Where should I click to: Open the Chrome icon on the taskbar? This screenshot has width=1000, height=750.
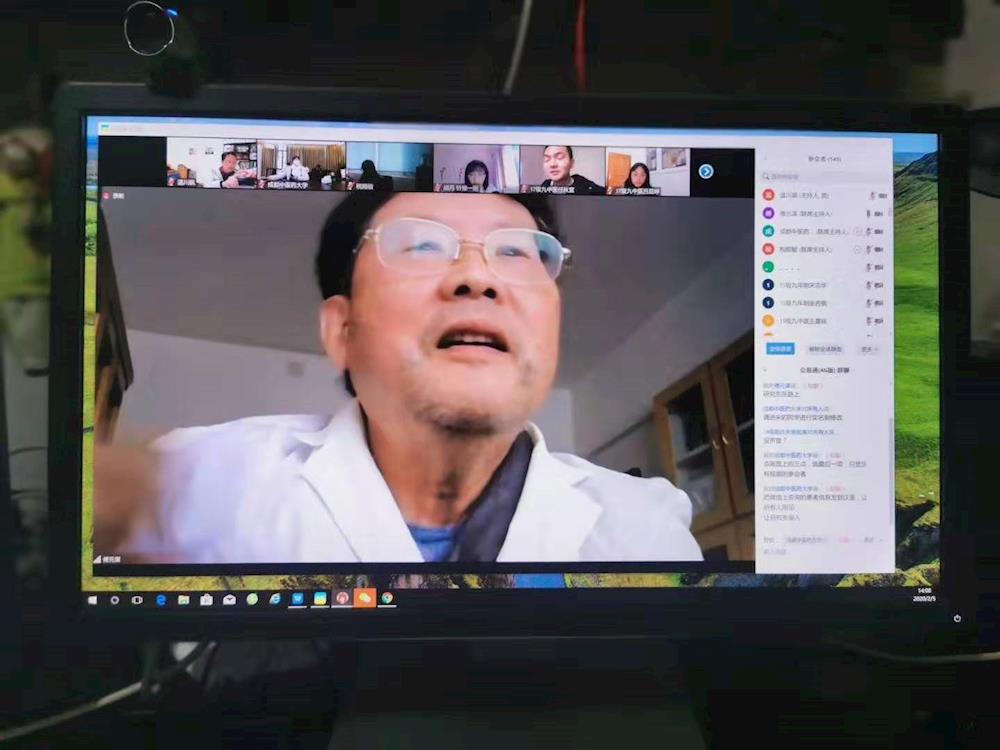click(x=387, y=598)
